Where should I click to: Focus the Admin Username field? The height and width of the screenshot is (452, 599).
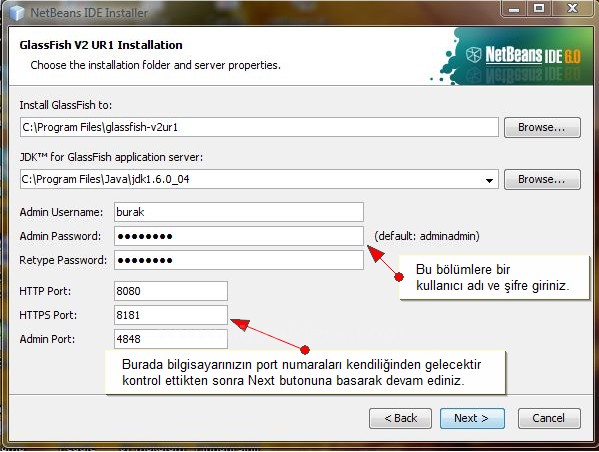239,212
